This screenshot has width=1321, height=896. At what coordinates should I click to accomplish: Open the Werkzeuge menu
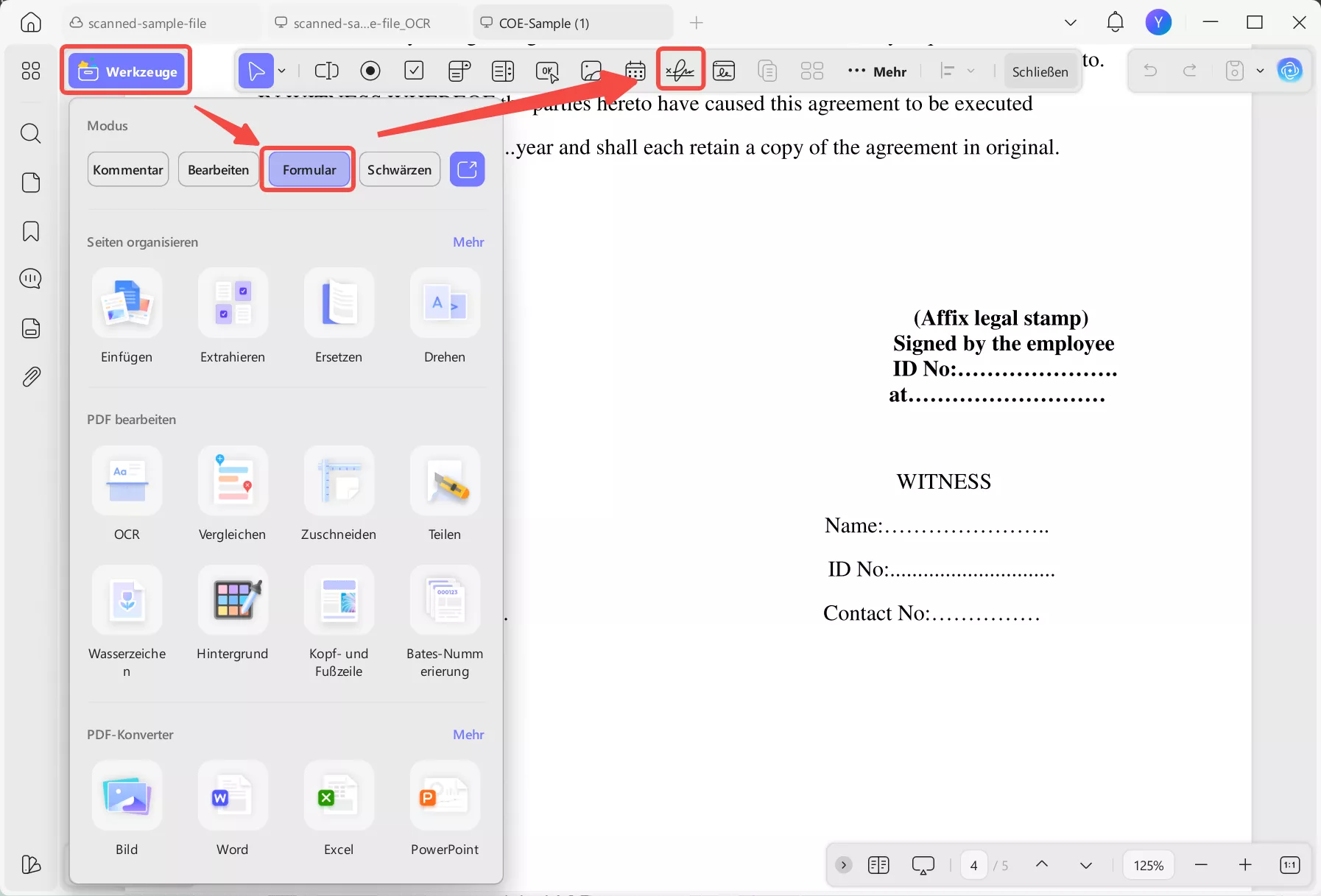pyautogui.click(x=126, y=70)
